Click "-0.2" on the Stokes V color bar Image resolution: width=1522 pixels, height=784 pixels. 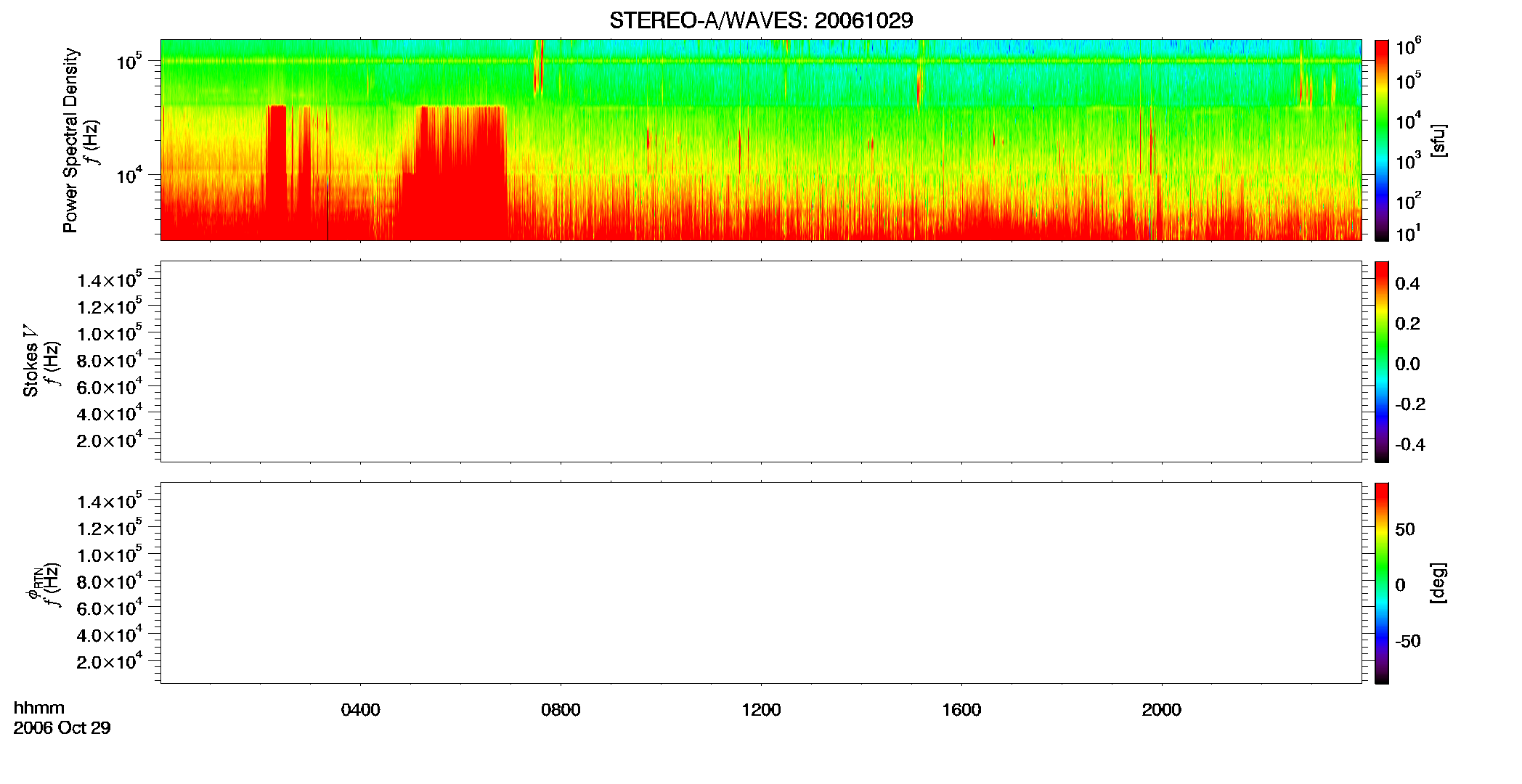coord(1410,404)
